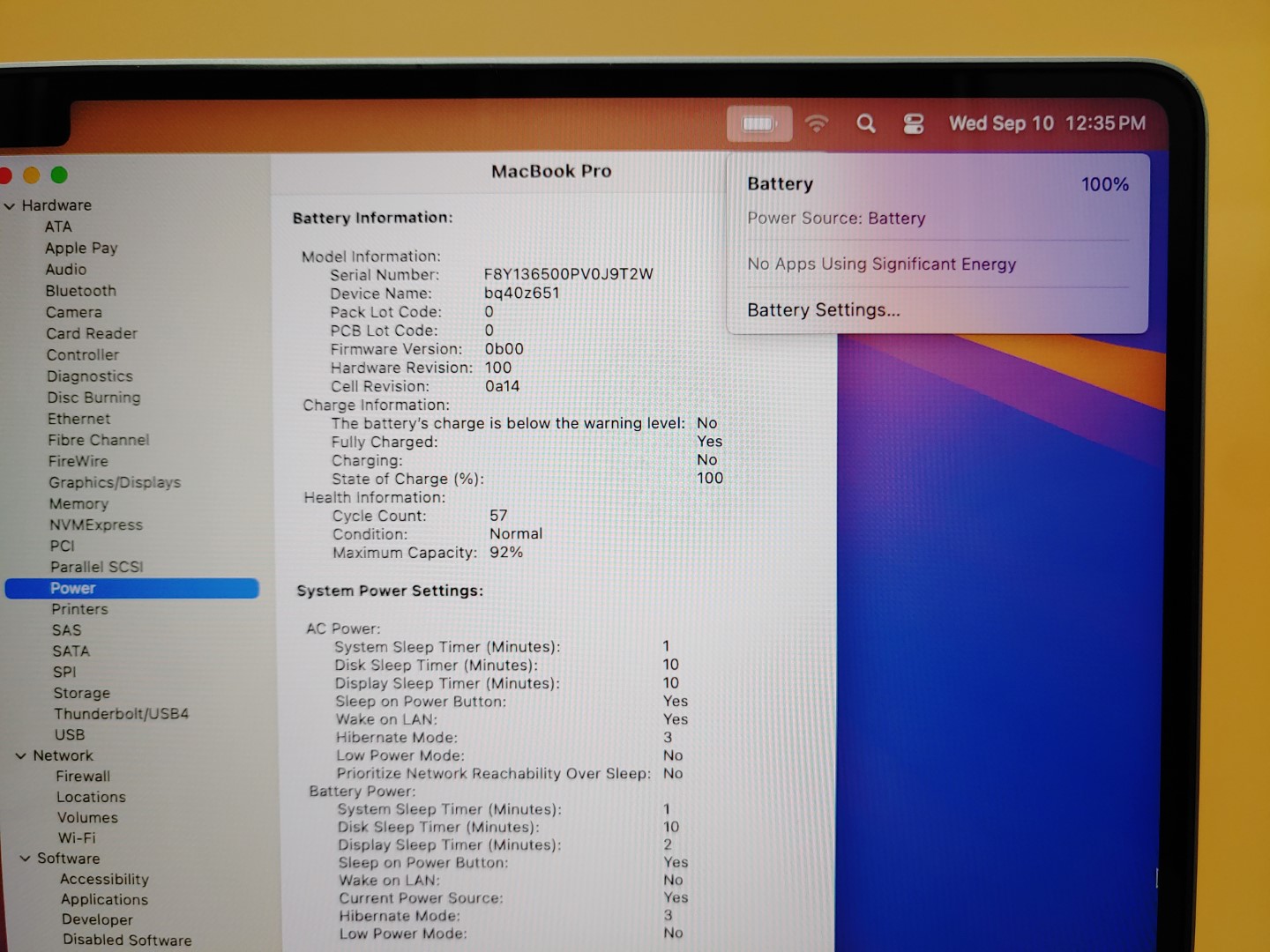The width and height of the screenshot is (1270, 952).
Task: Open the Memory hardware entry
Action: pos(78,504)
